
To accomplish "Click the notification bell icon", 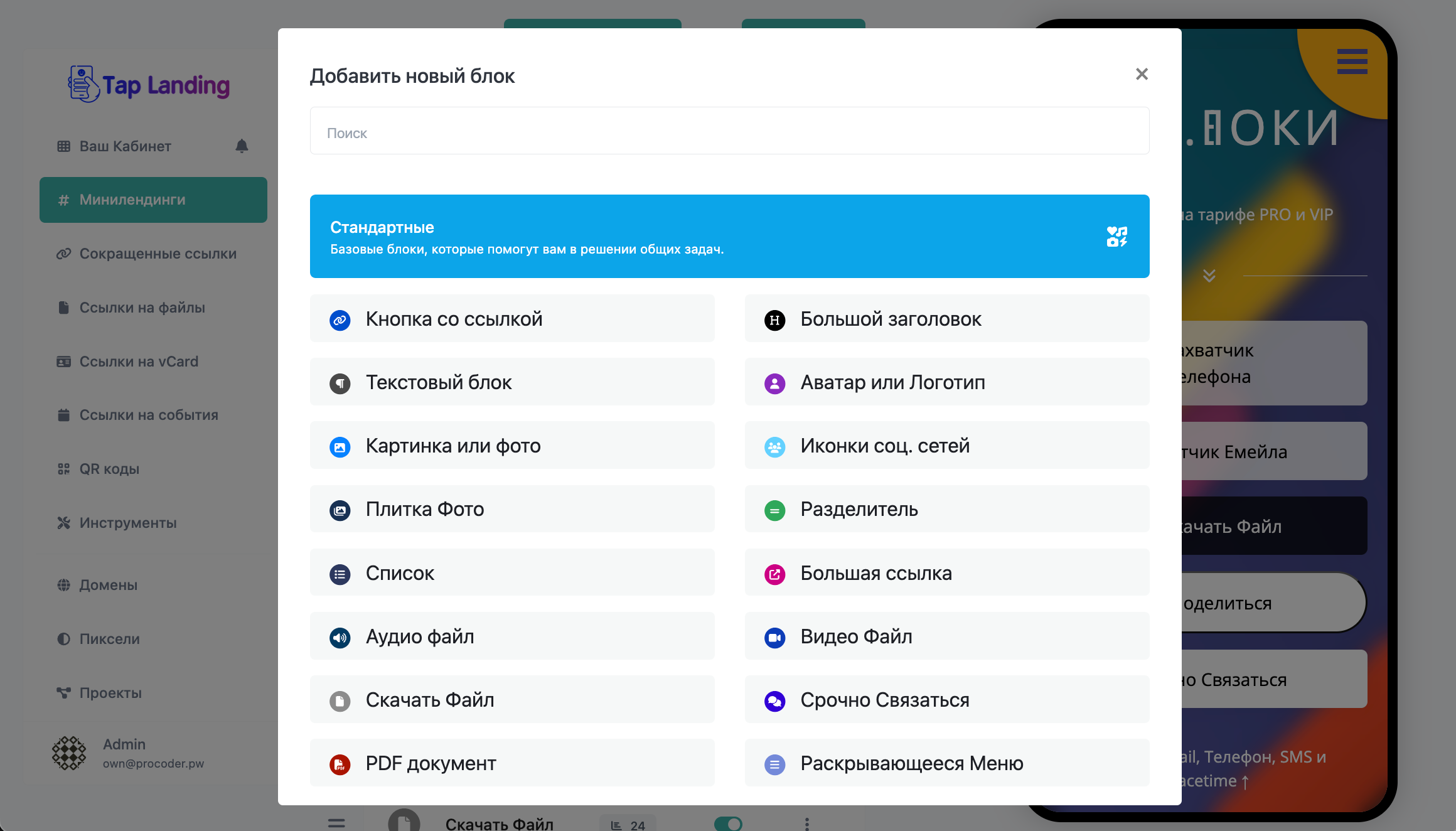I will pyautogui.click(x=242, y=146).
